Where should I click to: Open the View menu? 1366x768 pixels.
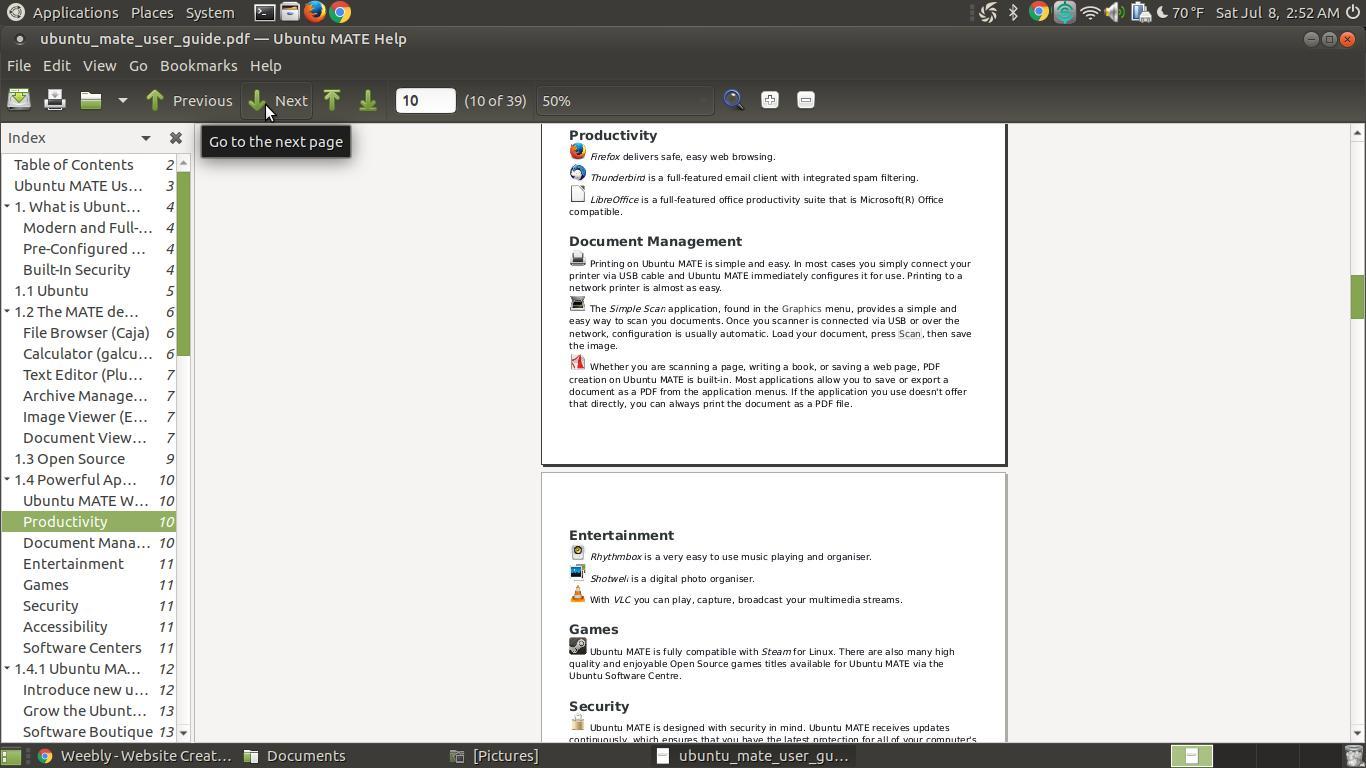click(99, 65)
